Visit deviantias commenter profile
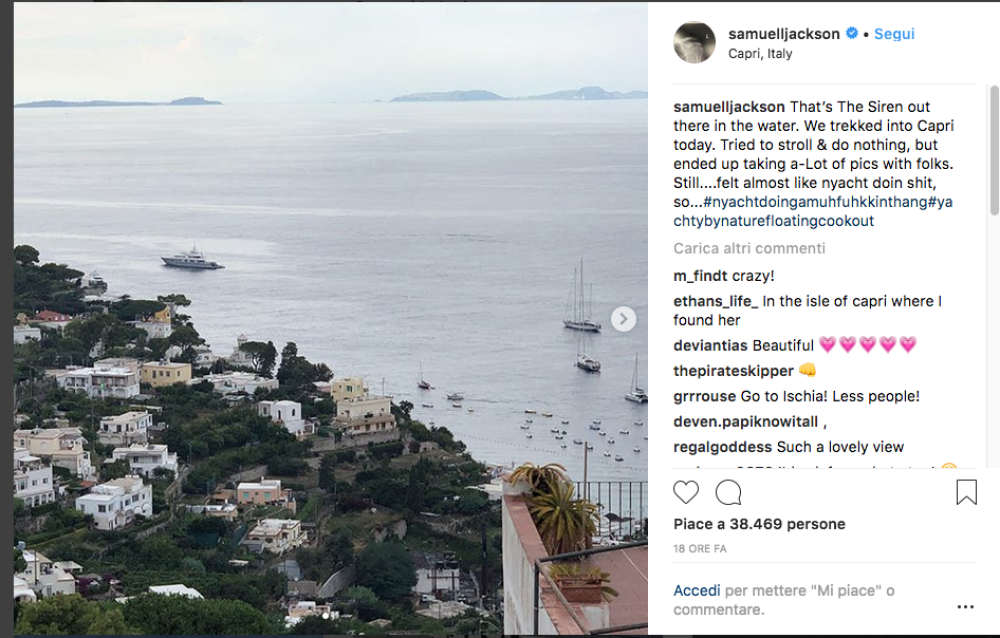Image resolution: width=1000 pixels, height=638 pixels. coord(712,346)
